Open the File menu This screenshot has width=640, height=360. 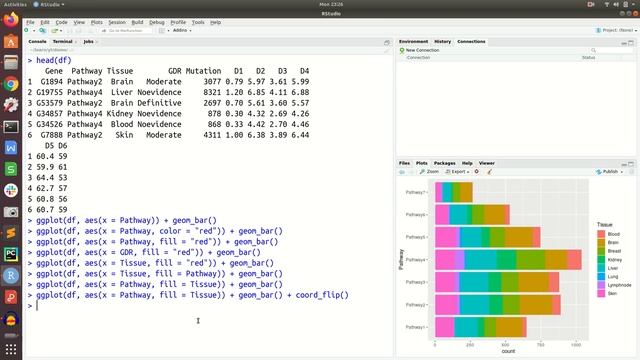coord(30,22)
